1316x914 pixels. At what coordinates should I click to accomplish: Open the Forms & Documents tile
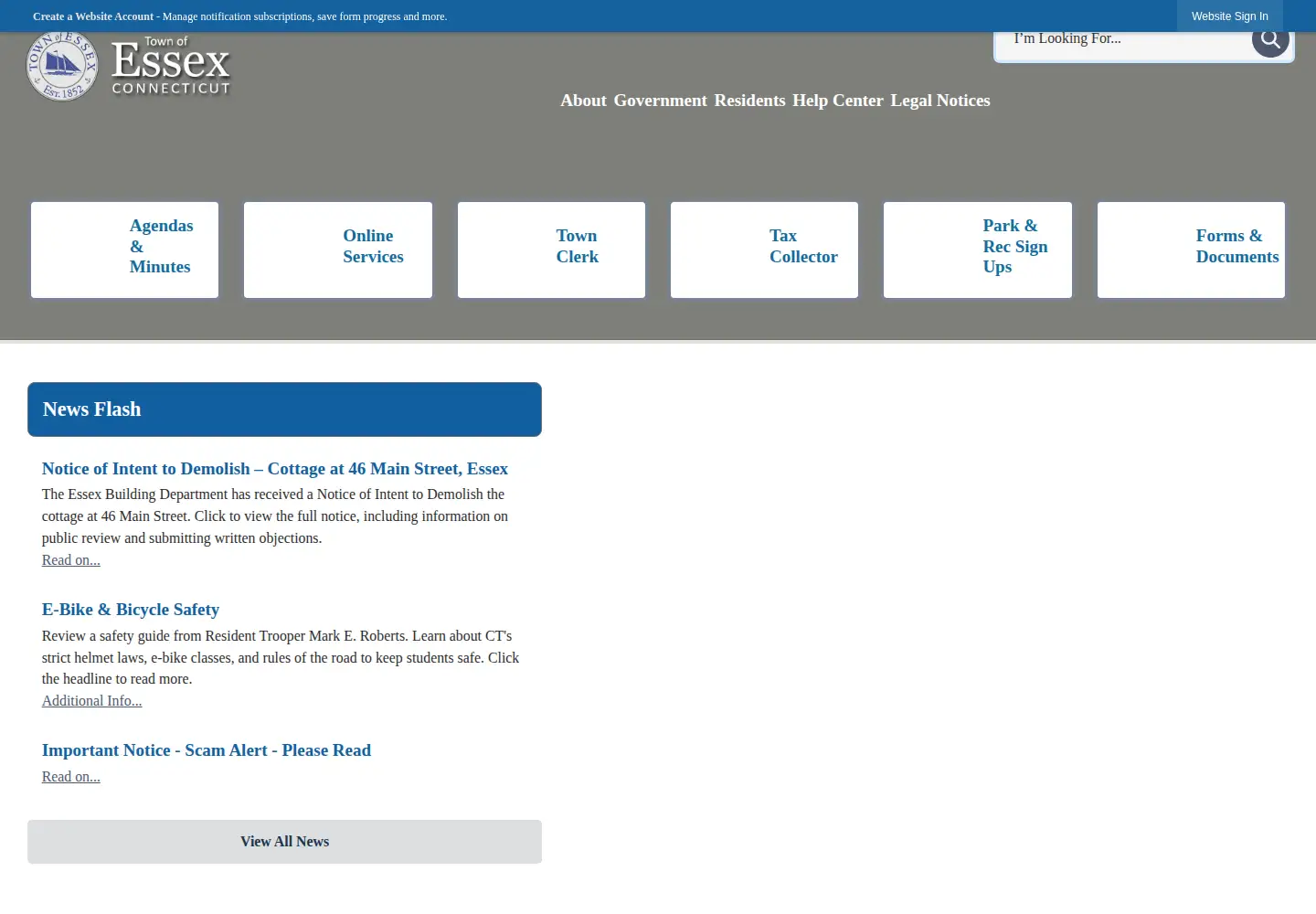1191,250
